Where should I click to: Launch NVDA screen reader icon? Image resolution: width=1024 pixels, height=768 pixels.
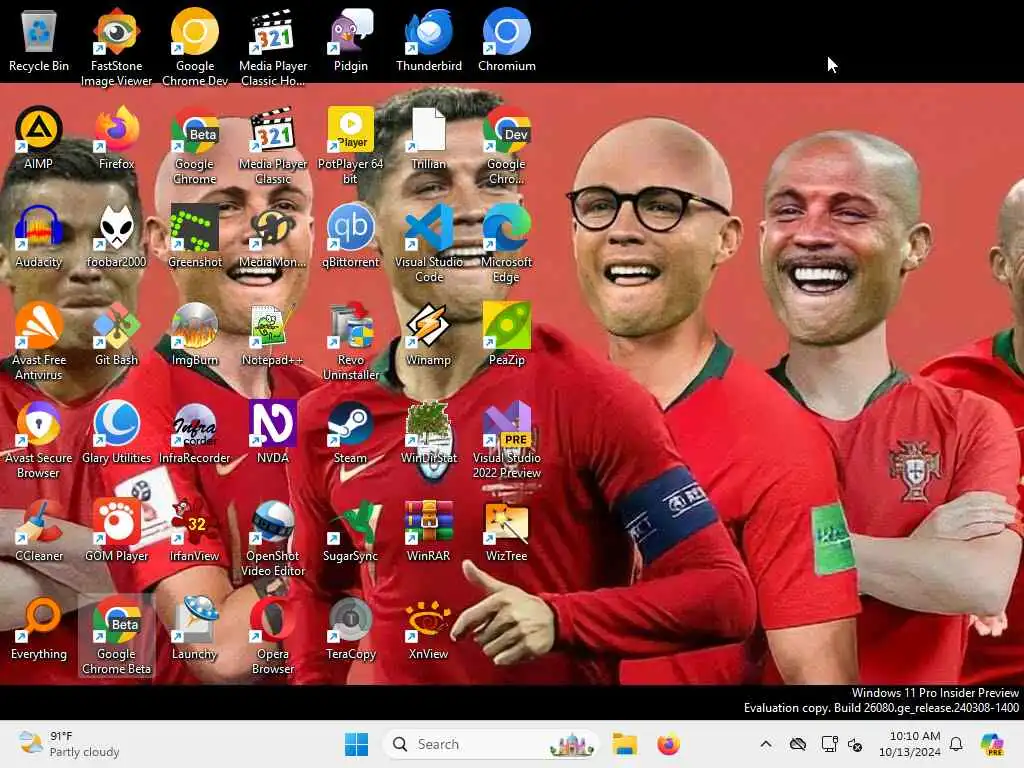click(273, 432)
